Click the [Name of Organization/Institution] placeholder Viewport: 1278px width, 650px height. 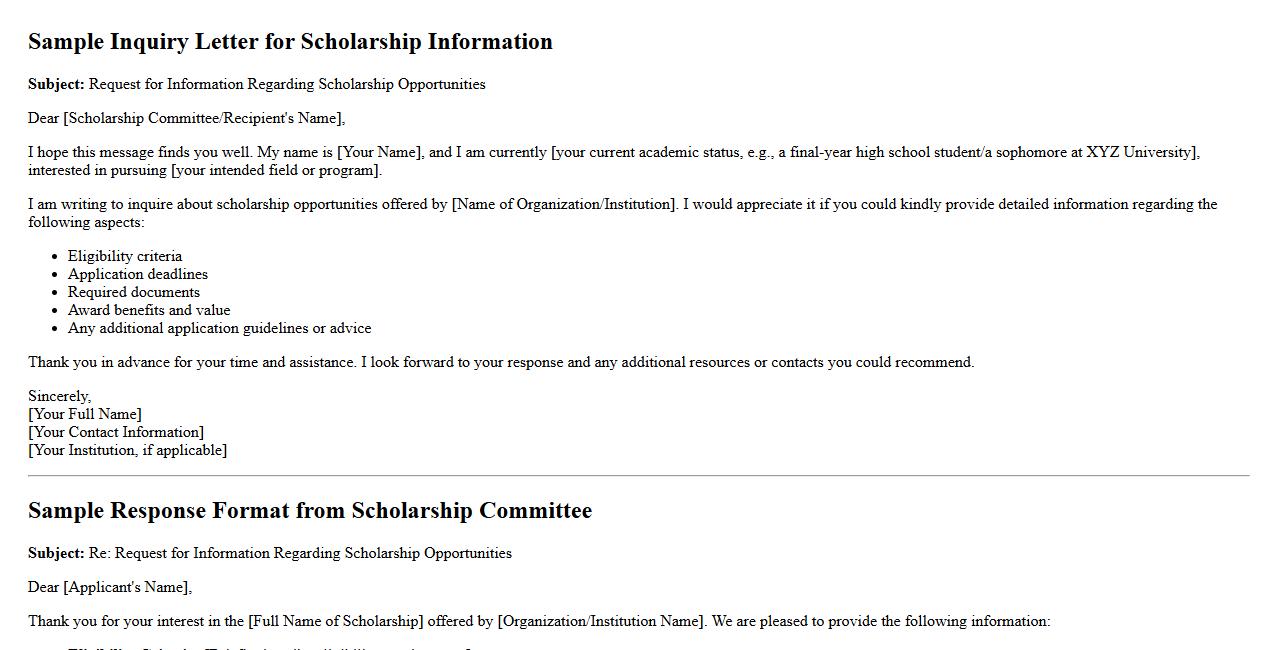point(564,204)
